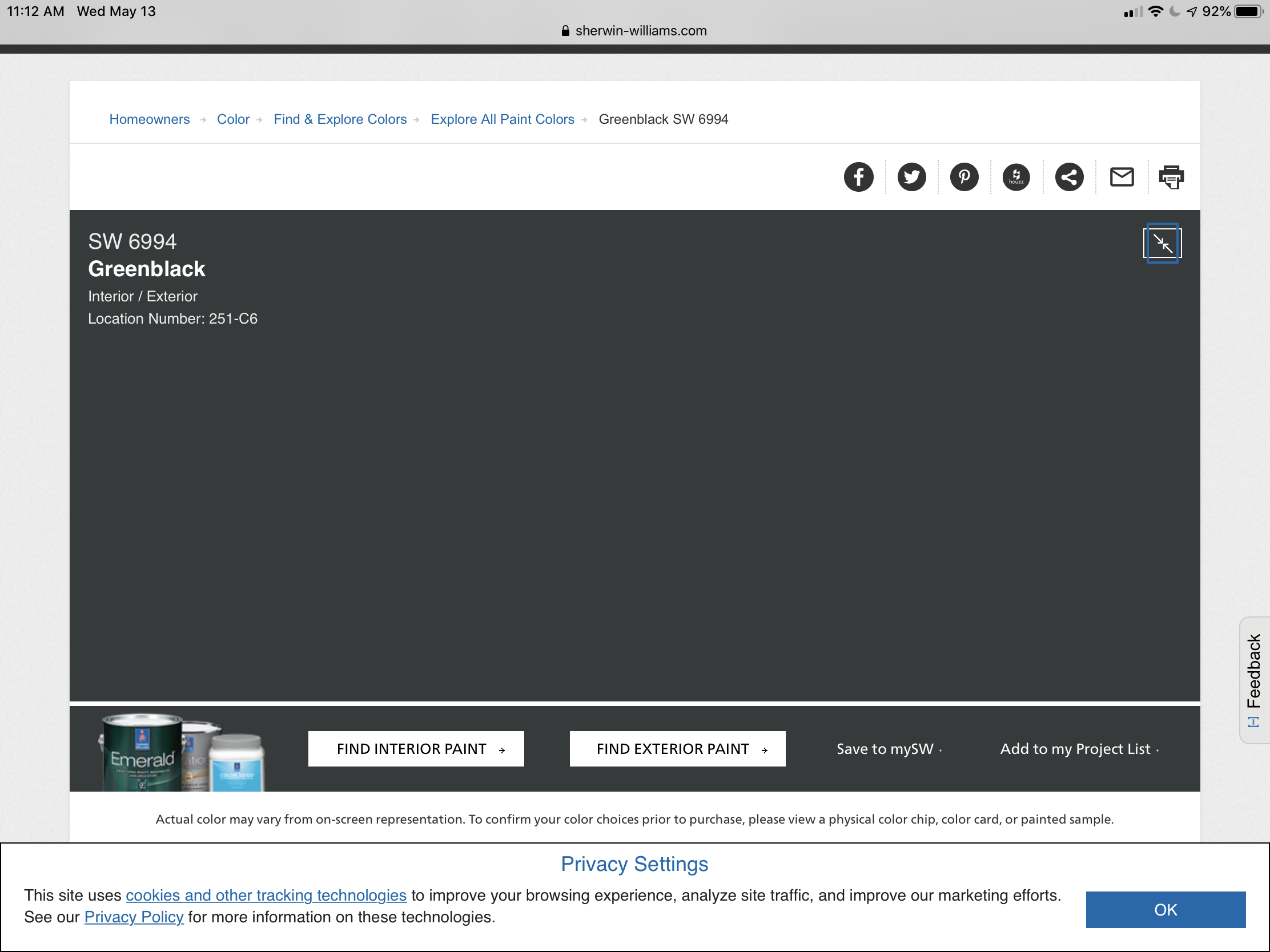Click Find Exterior Paint button
Image resolution: width=1270 pixels, height=952 pixels.
click(x=677, y=749)
